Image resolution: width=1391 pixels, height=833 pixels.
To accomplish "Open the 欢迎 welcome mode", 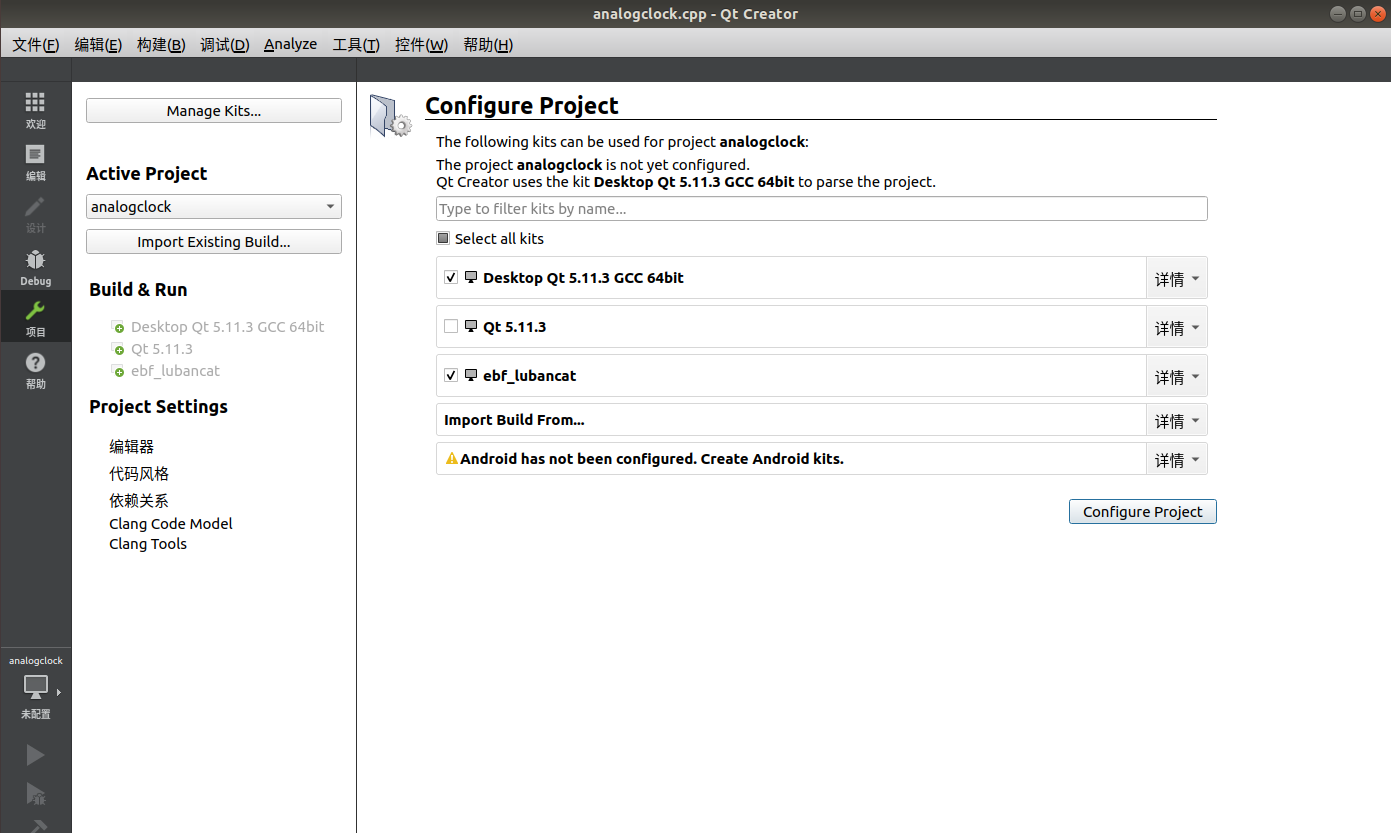I will click(35, 110).
